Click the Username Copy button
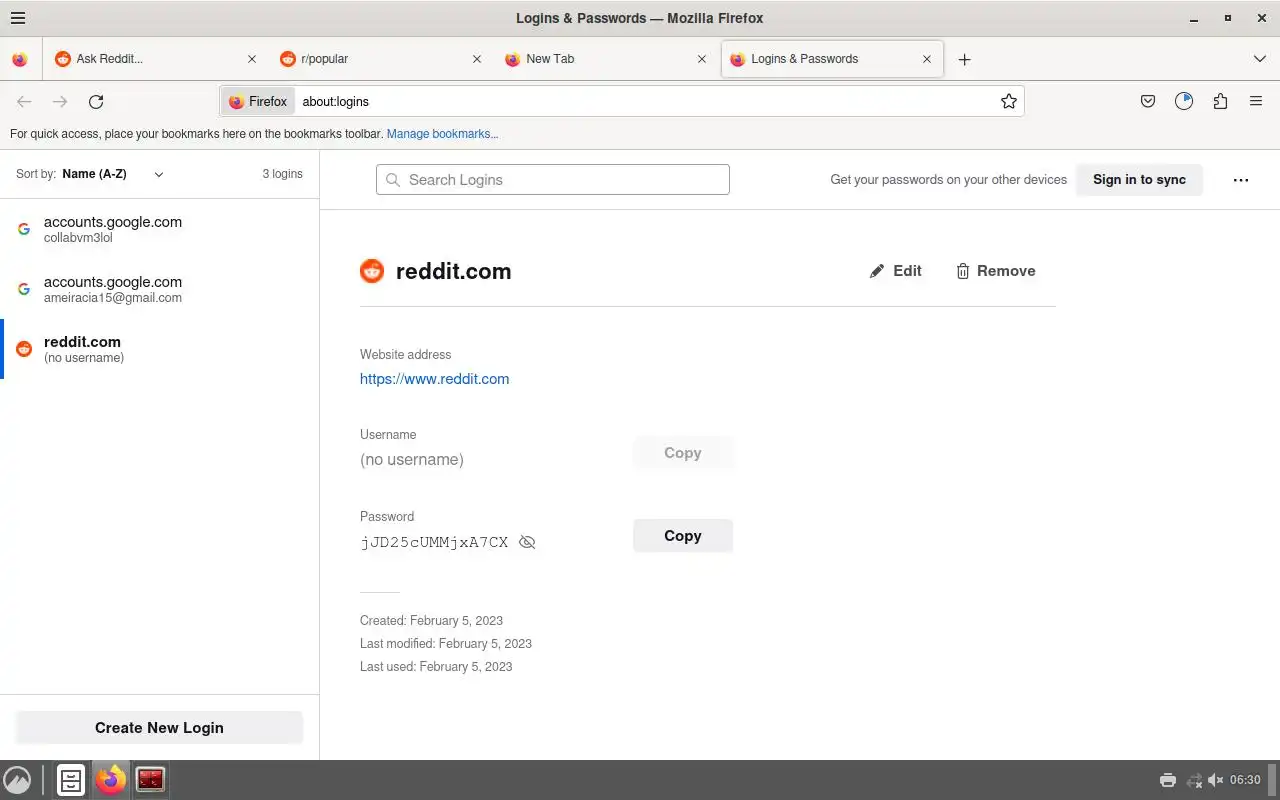The height and width of the screenshot is (800, 1280). point(683,453)
